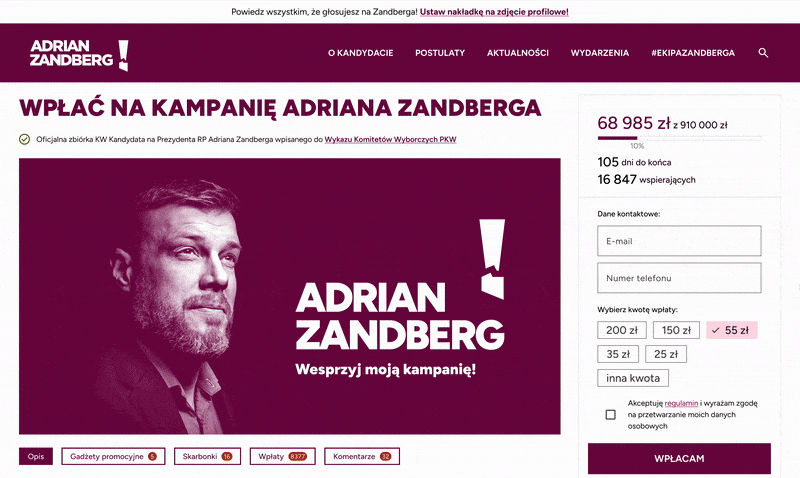Open the 'O kandydacie' menu item
Screen dimensions: 800x478
pos(360,53)
